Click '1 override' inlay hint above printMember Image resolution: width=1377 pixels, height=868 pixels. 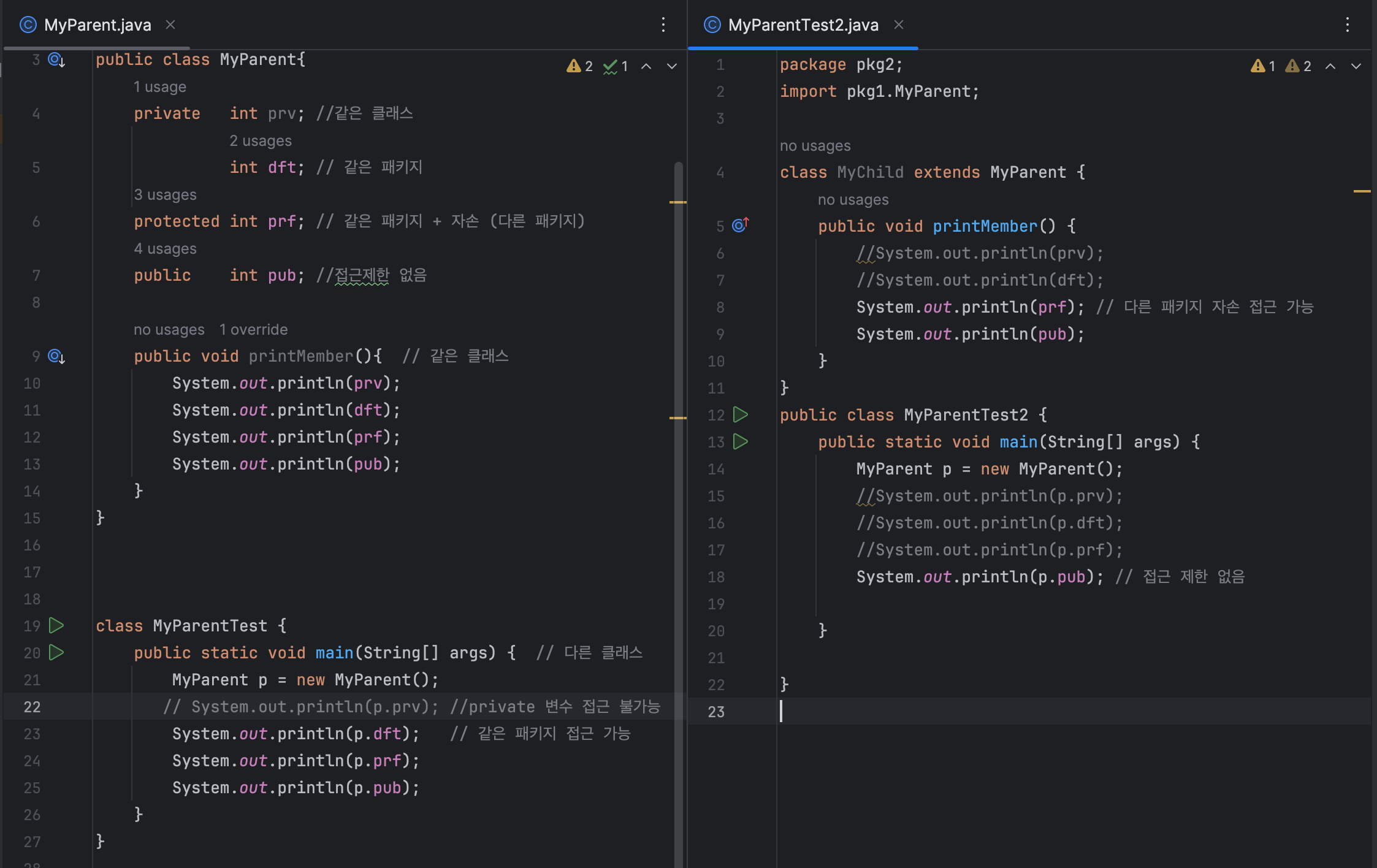(x=253, y=329)
